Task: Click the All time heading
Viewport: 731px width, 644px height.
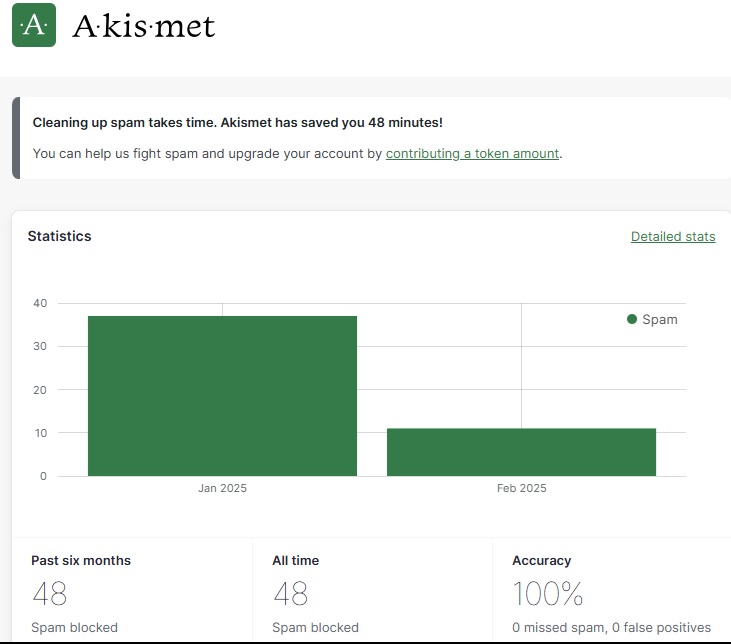Action: point(296,561)
